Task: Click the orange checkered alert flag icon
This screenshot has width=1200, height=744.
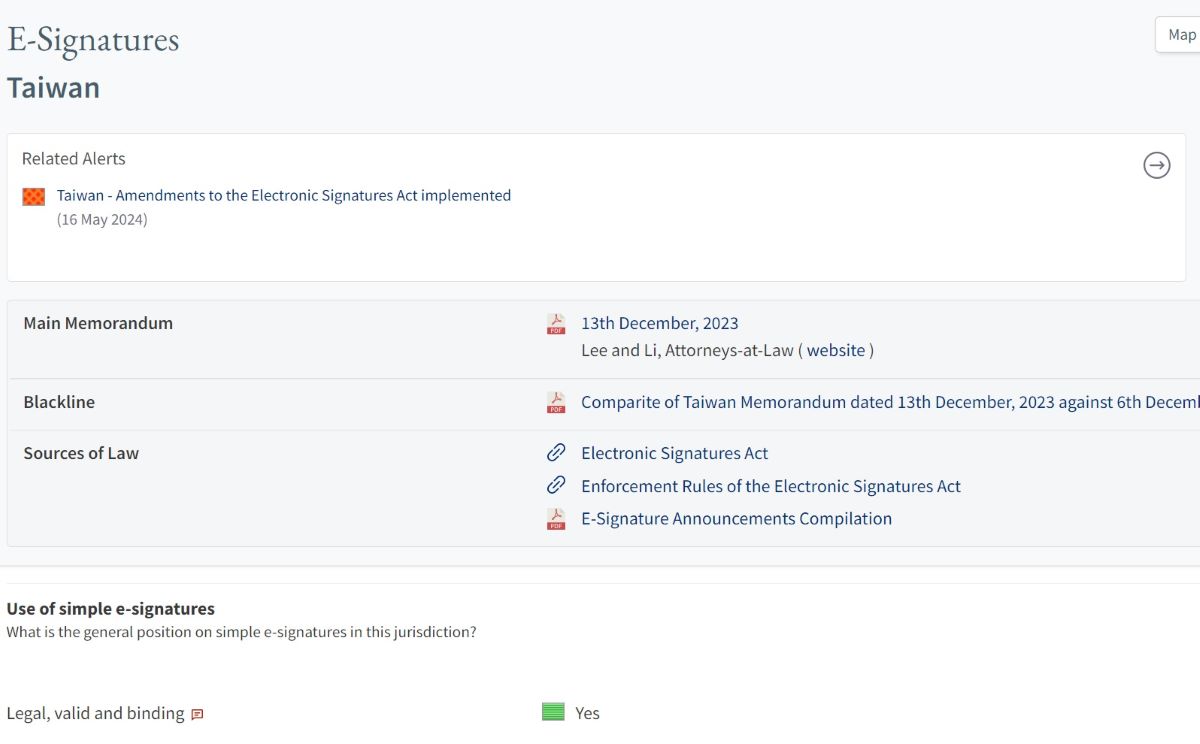Action: point(34,197)
